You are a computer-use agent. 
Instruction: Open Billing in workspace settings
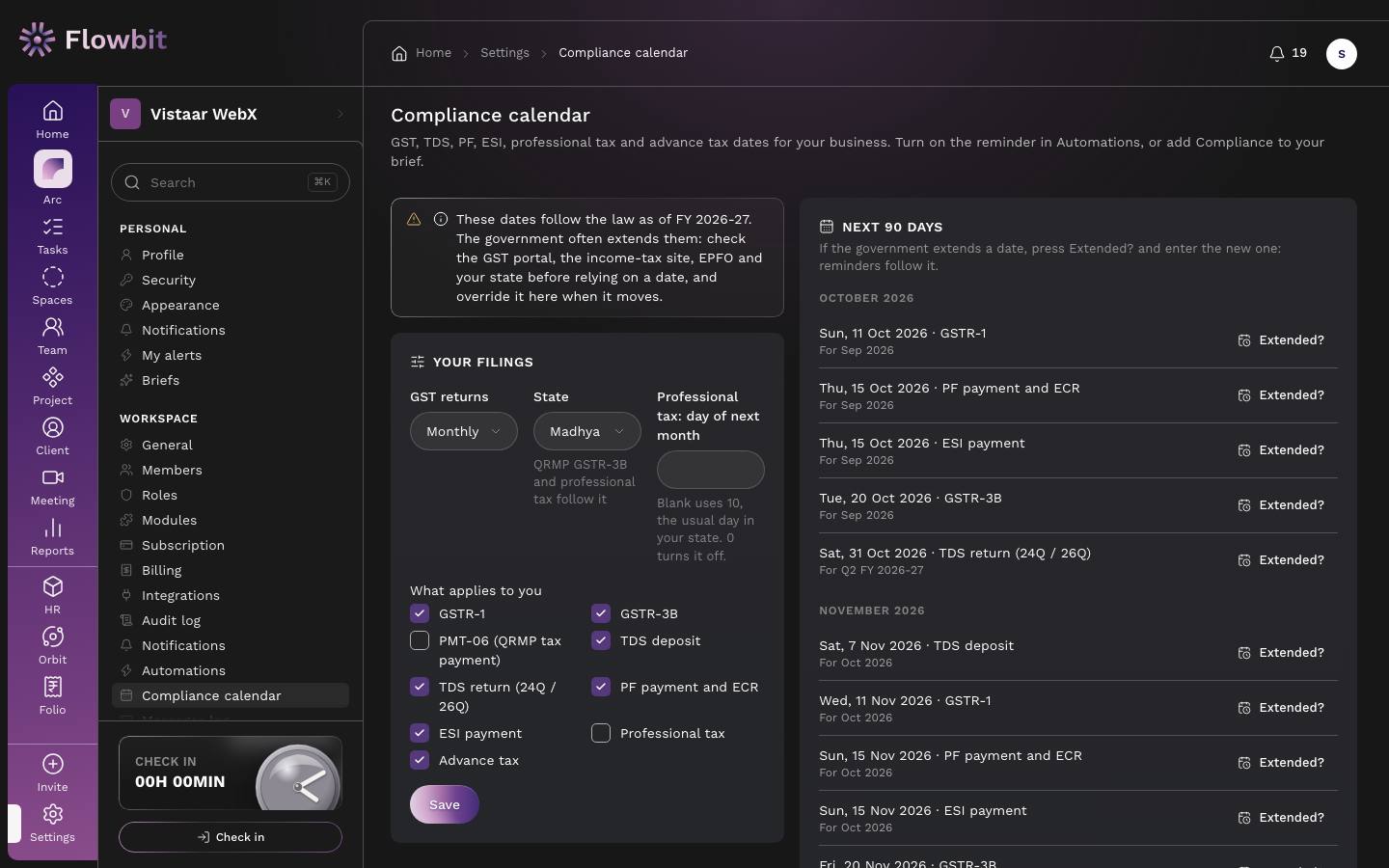(231, 570)
